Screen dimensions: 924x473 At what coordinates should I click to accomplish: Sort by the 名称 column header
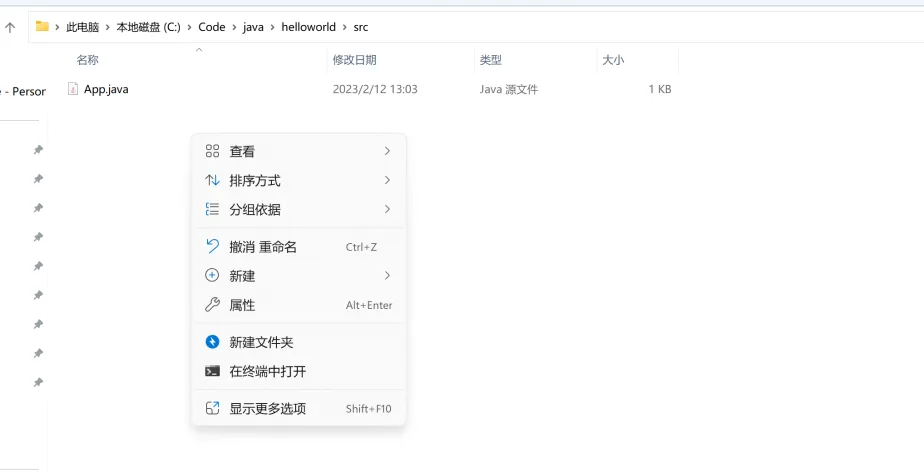point(87,60)
